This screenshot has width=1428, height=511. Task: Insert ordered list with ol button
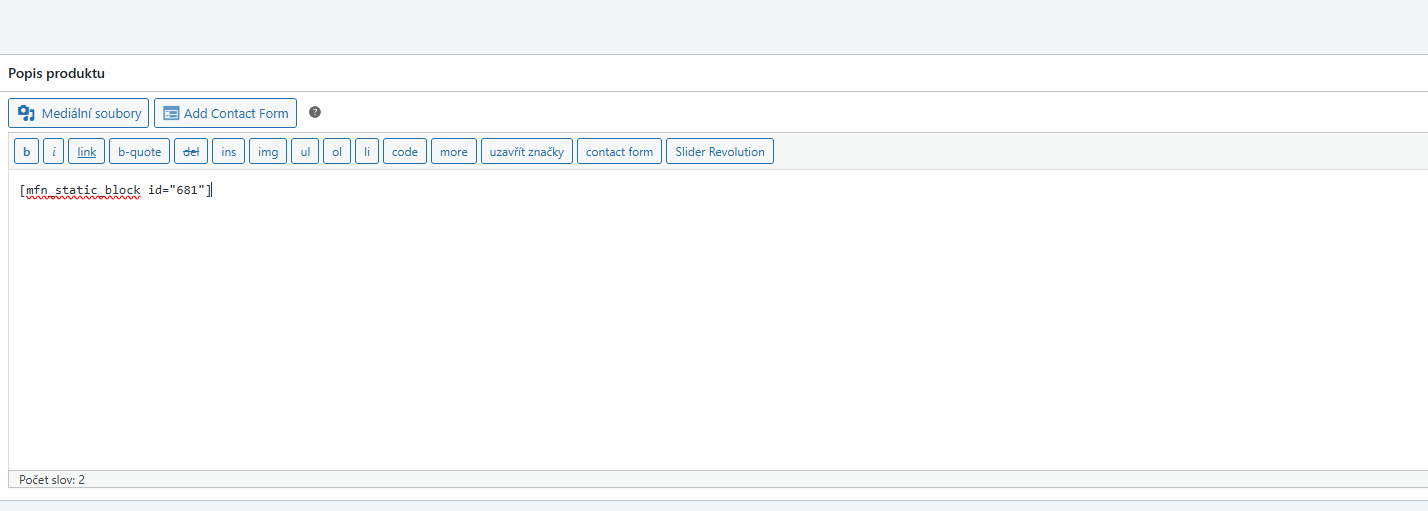(x=337, y=152)
